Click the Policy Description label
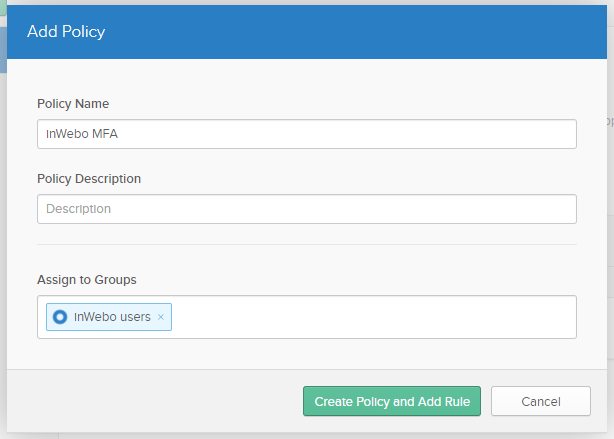 click(89, 179)
